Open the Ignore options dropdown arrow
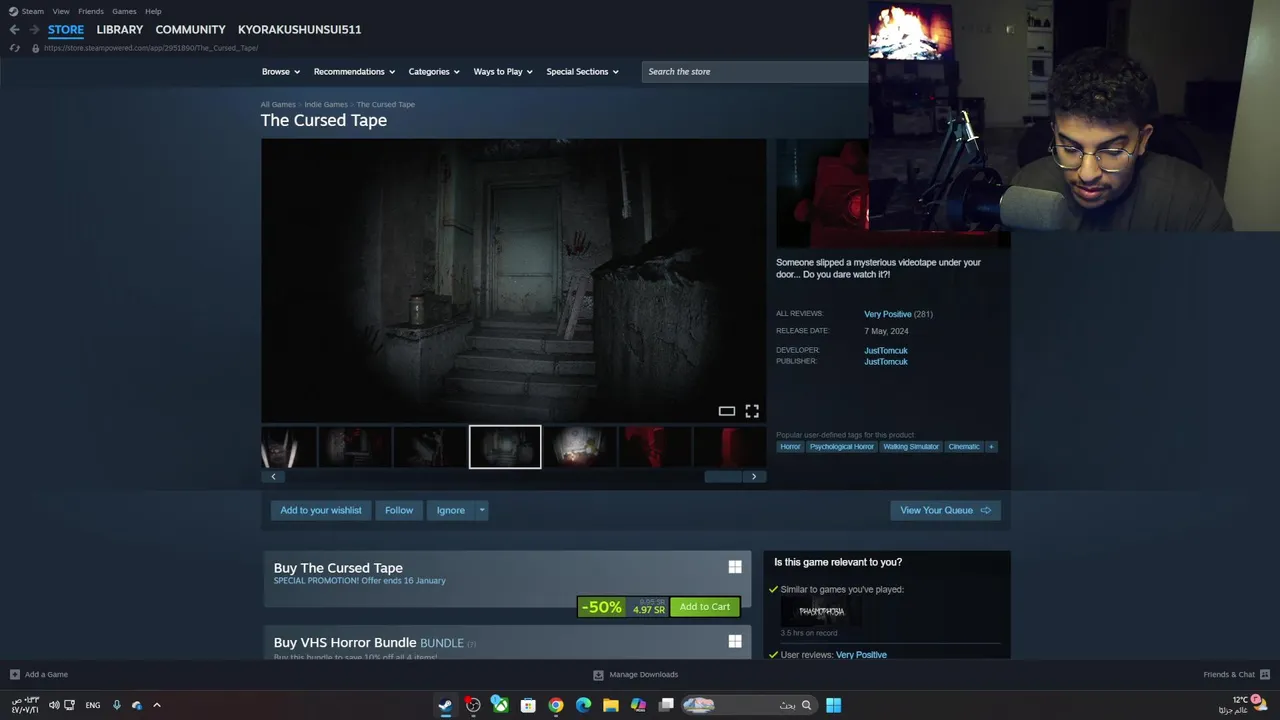1280x720 pixels. click(481, 510)
